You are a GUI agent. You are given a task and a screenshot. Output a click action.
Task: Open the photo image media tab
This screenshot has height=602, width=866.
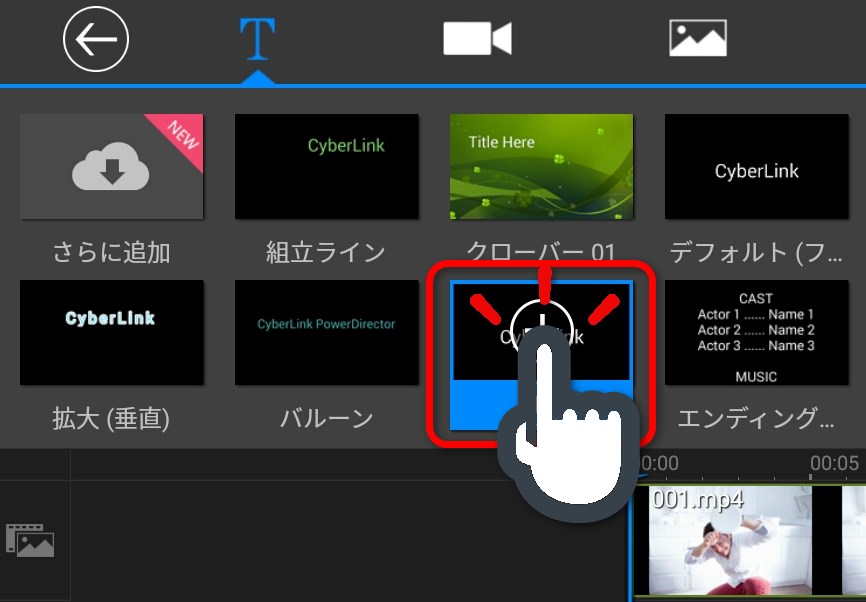pyautogui.click(x=697, y=39)
